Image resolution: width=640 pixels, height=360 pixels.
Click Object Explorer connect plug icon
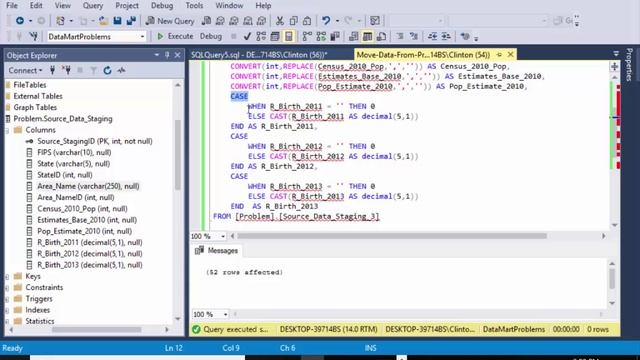52,70
